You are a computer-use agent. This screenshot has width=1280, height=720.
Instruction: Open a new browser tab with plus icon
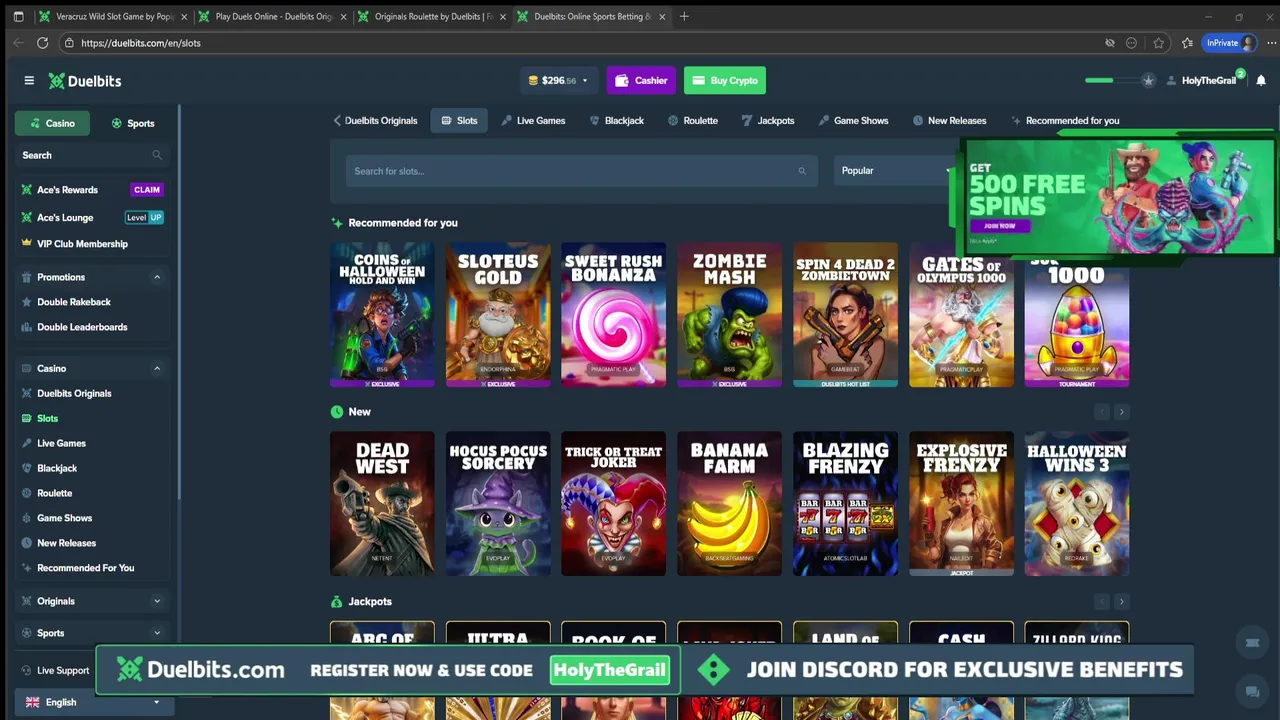pyautogui.click(x=684, y=16)
